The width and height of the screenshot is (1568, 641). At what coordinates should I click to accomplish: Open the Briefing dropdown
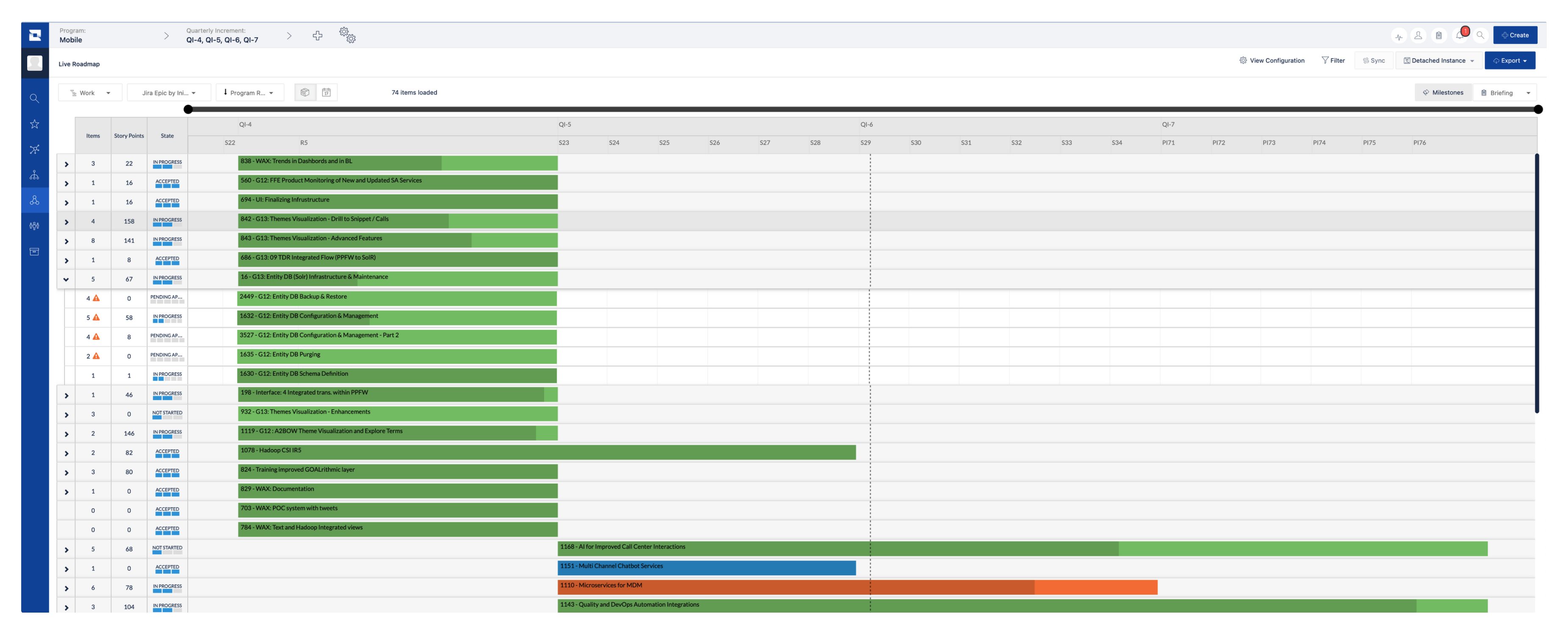[1505, 92]
